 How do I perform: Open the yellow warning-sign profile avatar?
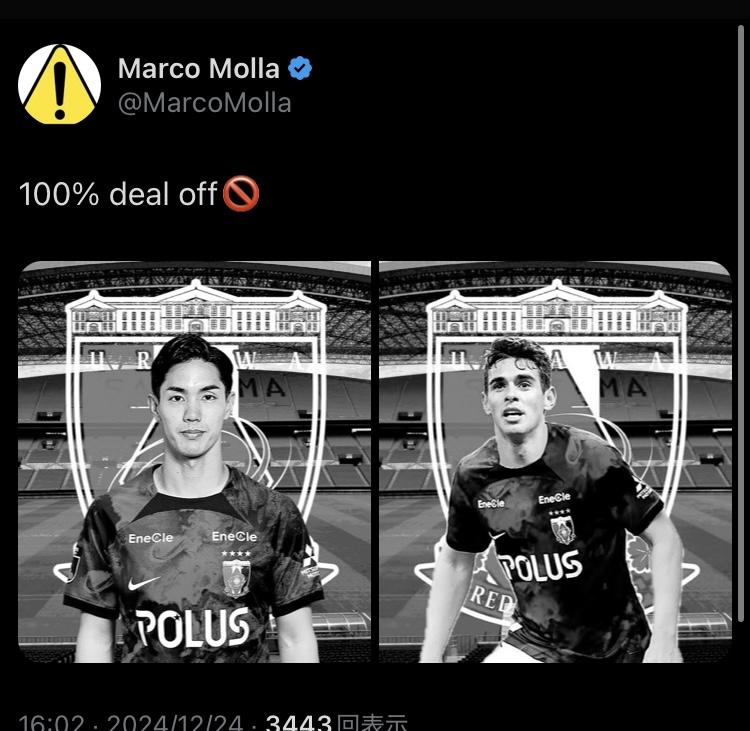coord(59,84)
